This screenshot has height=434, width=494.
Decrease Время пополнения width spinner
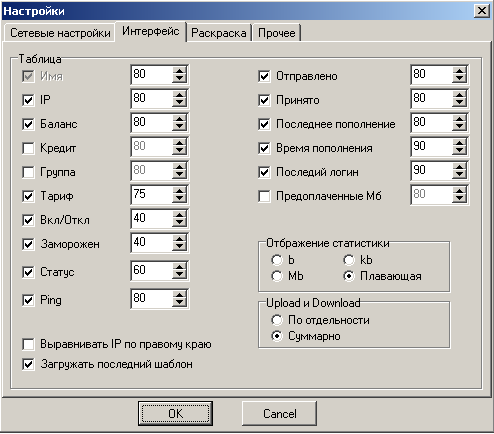point(459,151)
